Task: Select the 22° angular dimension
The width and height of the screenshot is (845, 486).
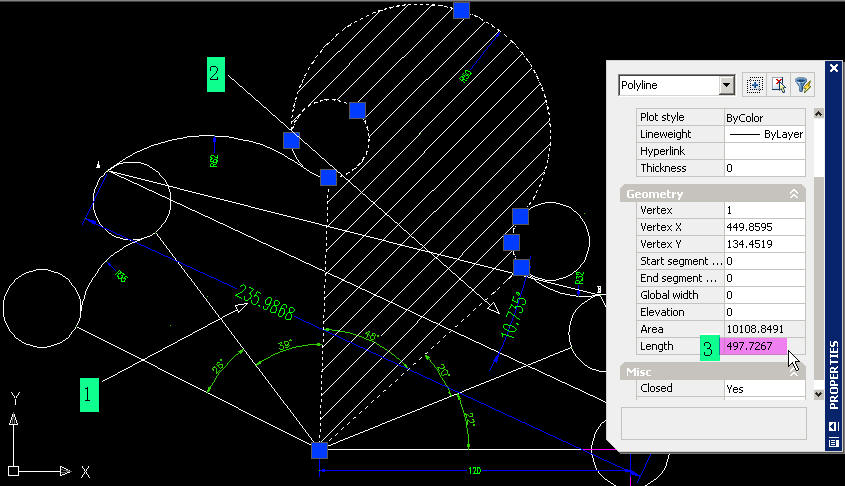Action: tap(469, 420)
